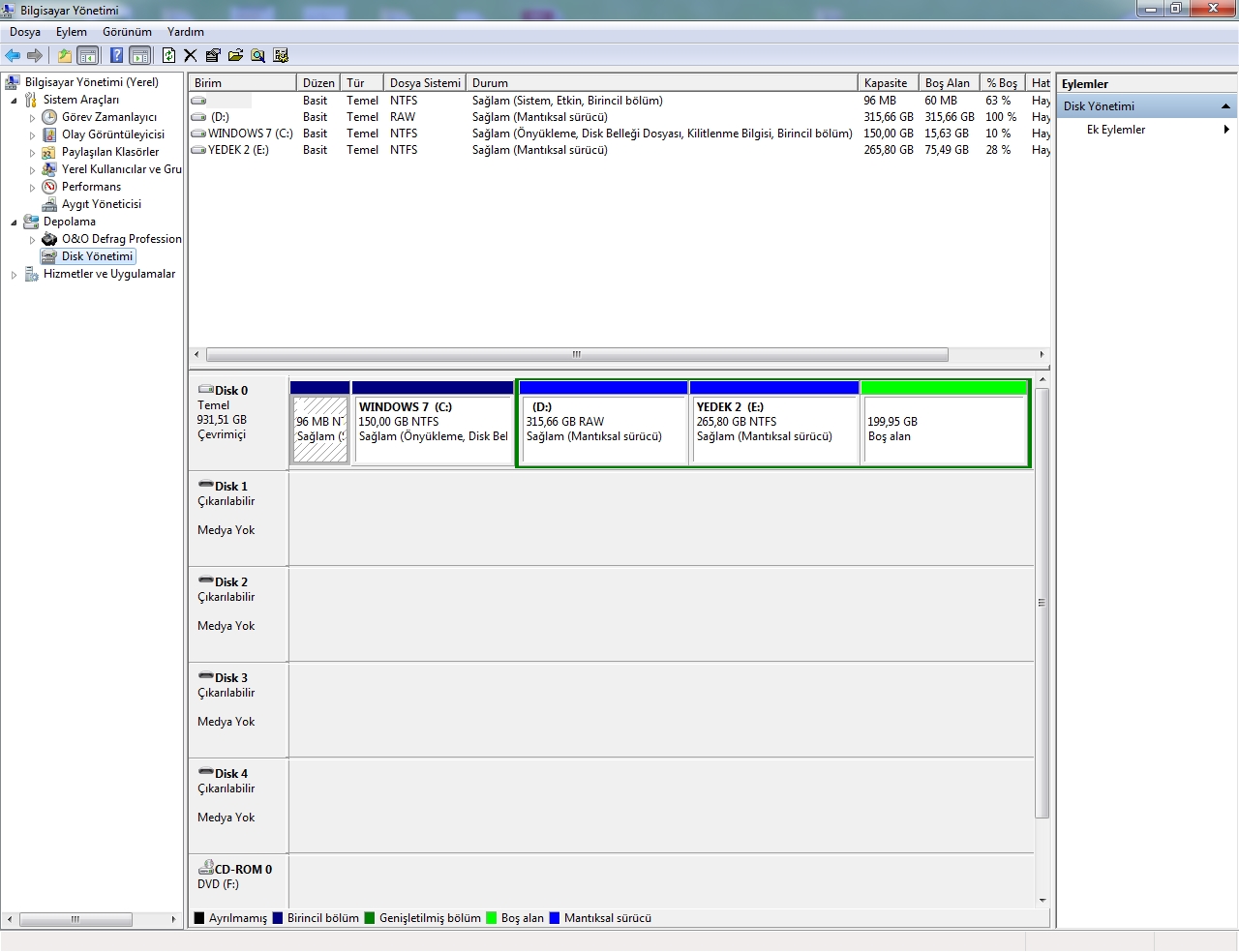The image size is (1239, 952).
Task: Click the Kapasite column header
Action: 886,83
